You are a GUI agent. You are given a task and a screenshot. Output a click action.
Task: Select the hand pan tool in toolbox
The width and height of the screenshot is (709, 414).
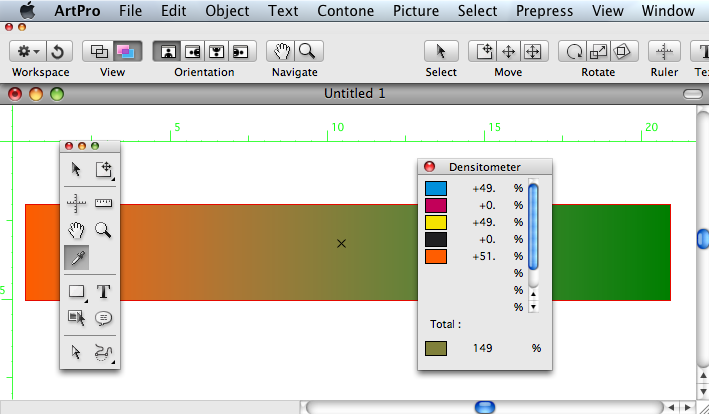pyautogui.click(x=76, y=230)
